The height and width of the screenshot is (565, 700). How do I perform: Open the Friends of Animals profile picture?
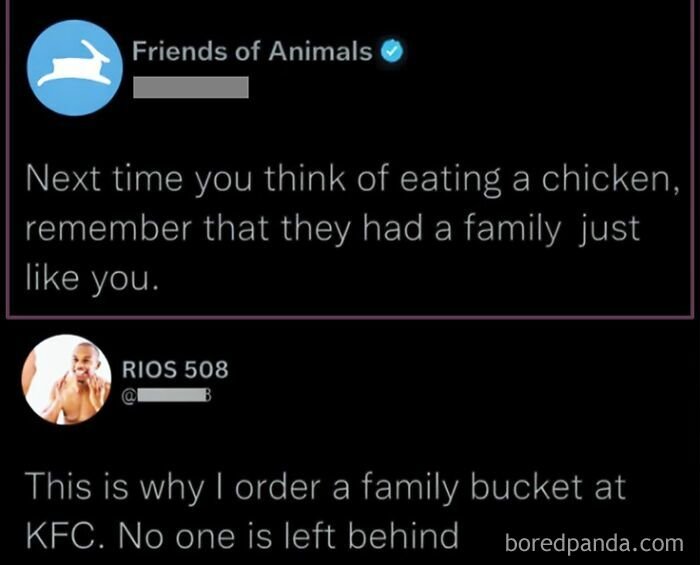tap(75, 67)
